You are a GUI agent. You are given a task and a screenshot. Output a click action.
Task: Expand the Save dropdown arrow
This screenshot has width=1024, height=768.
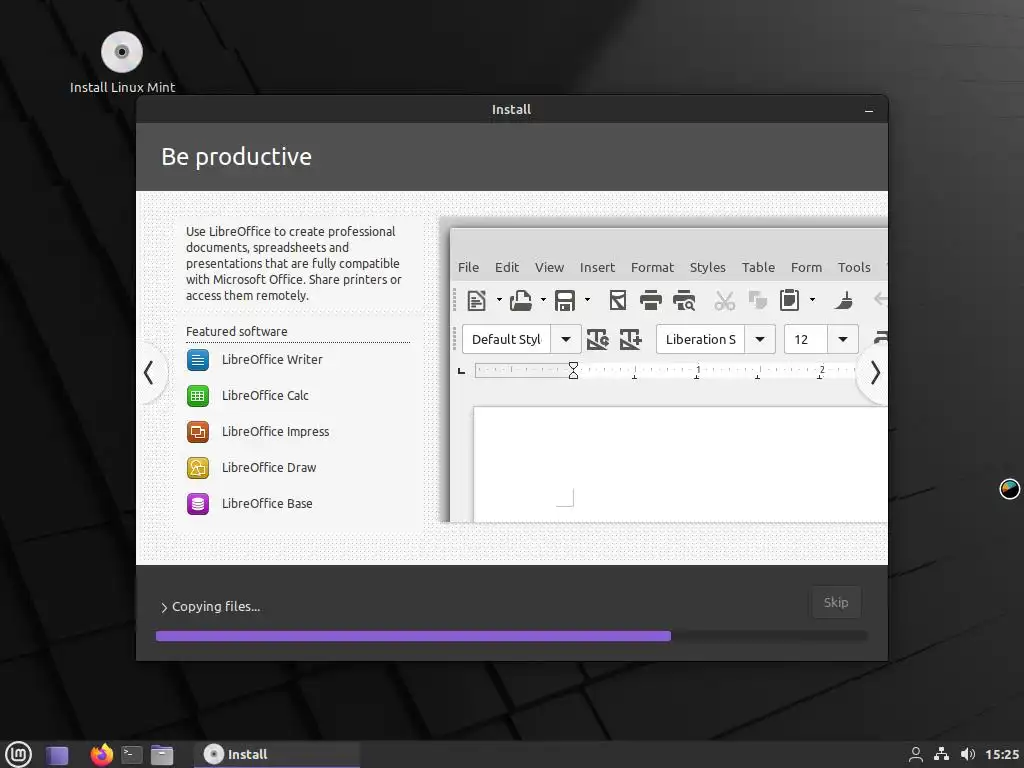tap(587, 300)
